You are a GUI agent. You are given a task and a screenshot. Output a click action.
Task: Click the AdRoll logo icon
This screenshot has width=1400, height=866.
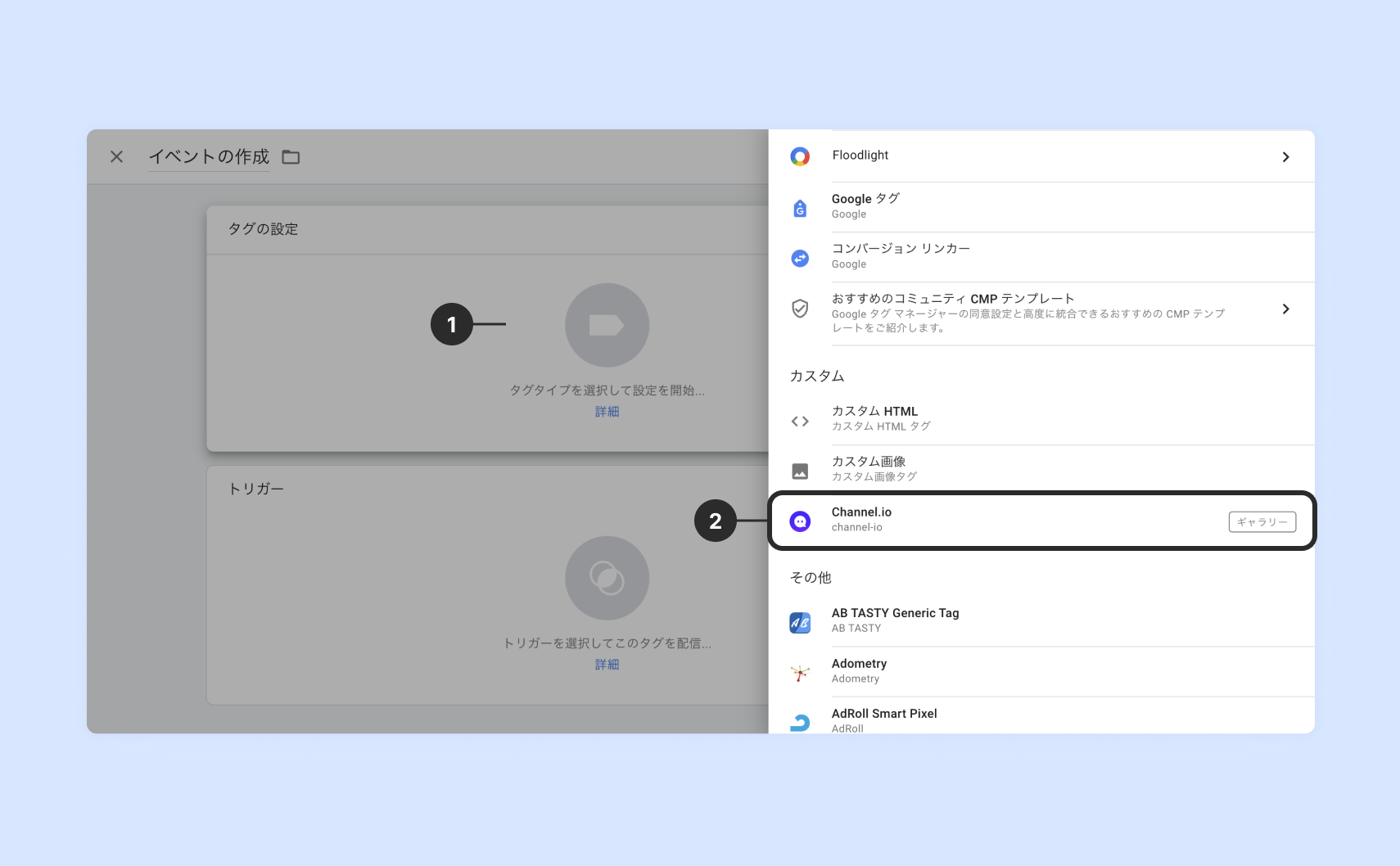800,723
